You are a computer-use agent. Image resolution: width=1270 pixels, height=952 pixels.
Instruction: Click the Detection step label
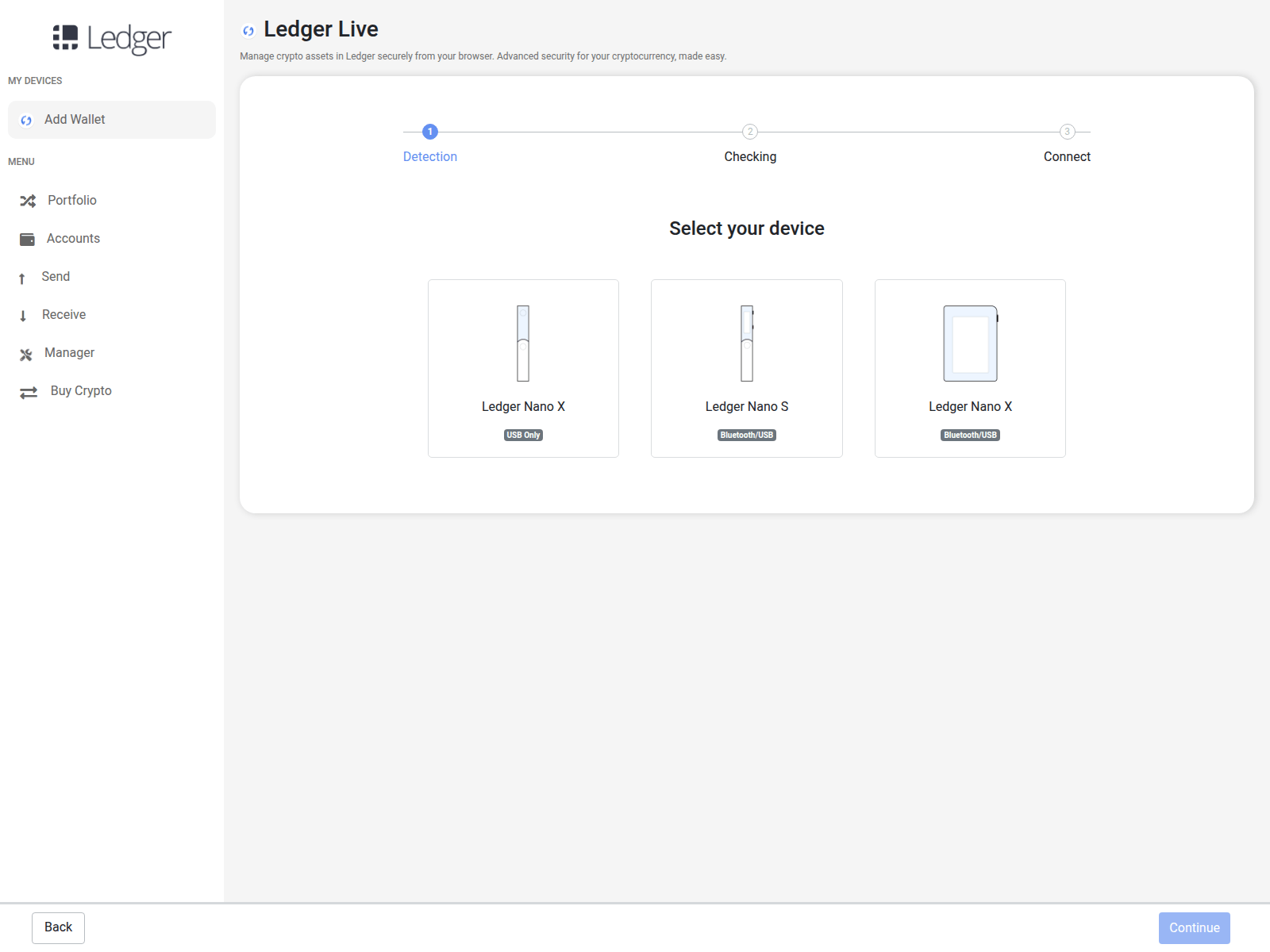click(430, 157)
